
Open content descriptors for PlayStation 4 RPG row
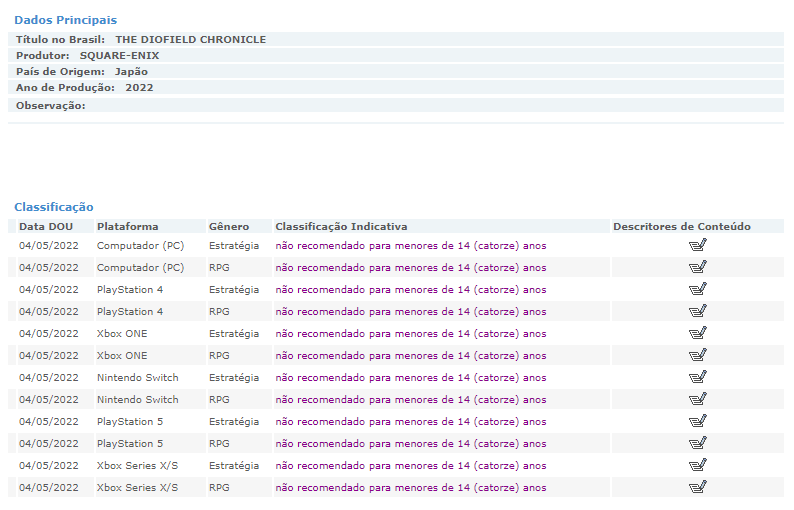(697, 311)
